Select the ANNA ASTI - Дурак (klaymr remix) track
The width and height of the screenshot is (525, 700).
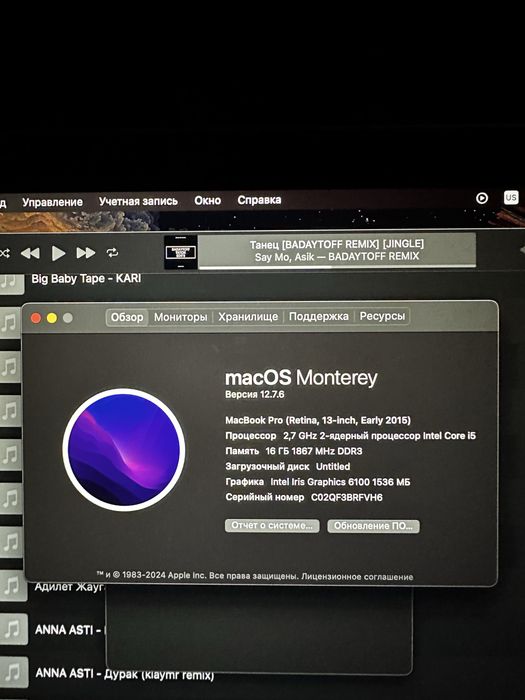[125, 673]
